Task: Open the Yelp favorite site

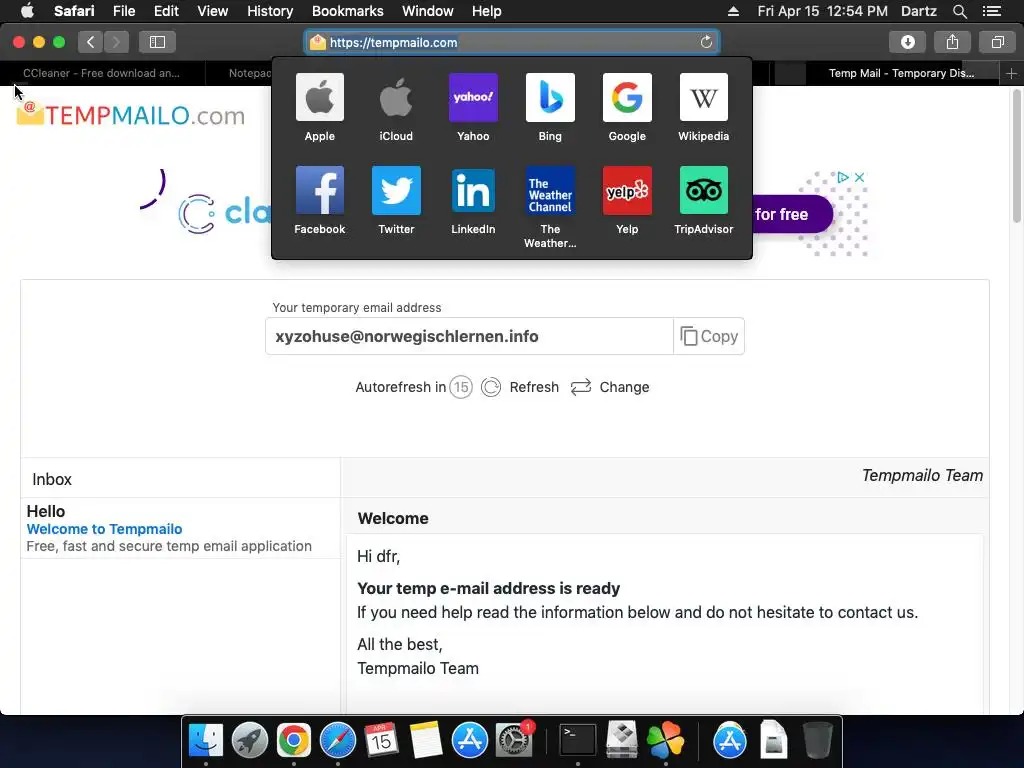Action: pos(627,200)
